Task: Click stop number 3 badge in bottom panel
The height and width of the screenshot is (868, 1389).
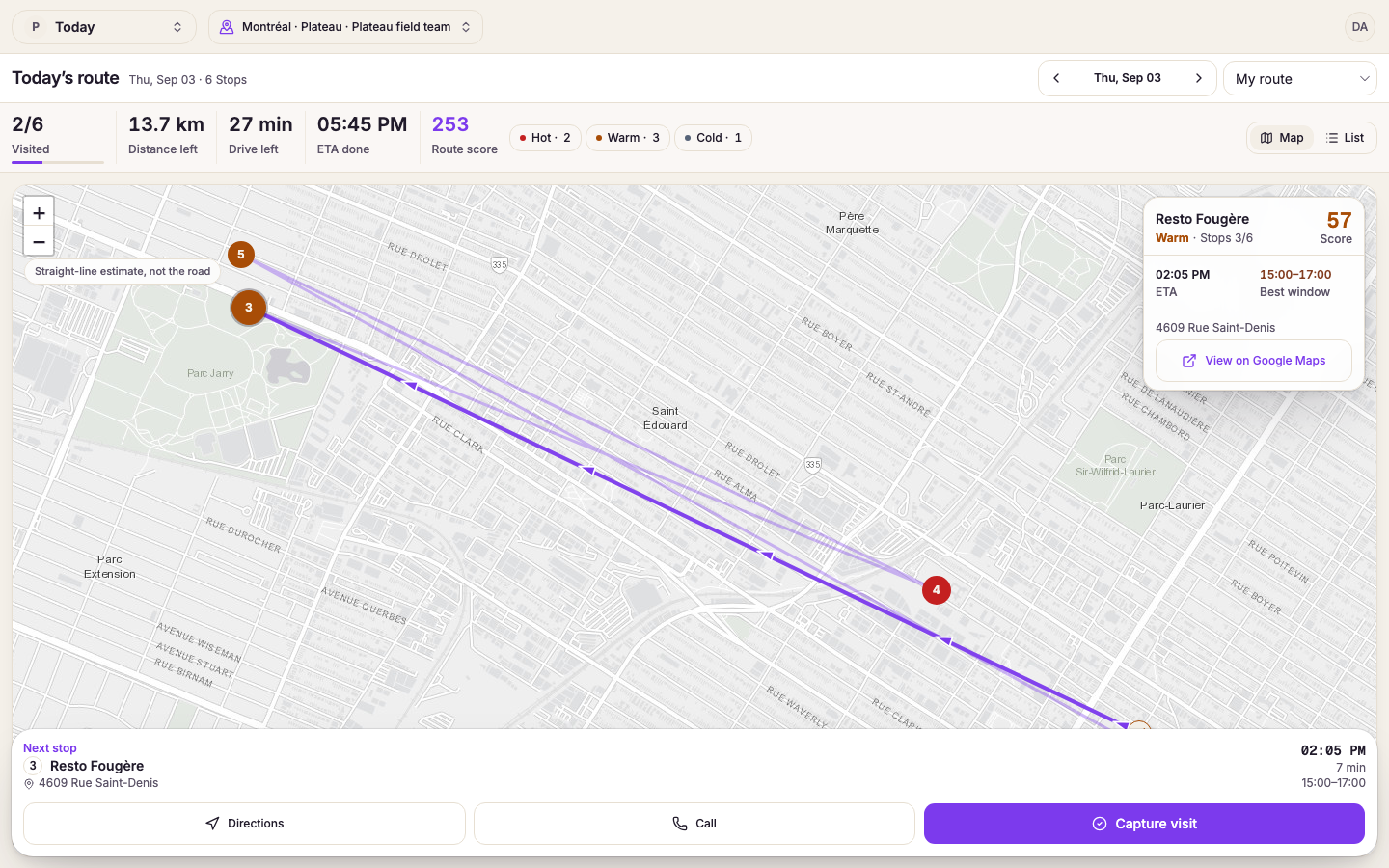Action: [x=33, y=766]
